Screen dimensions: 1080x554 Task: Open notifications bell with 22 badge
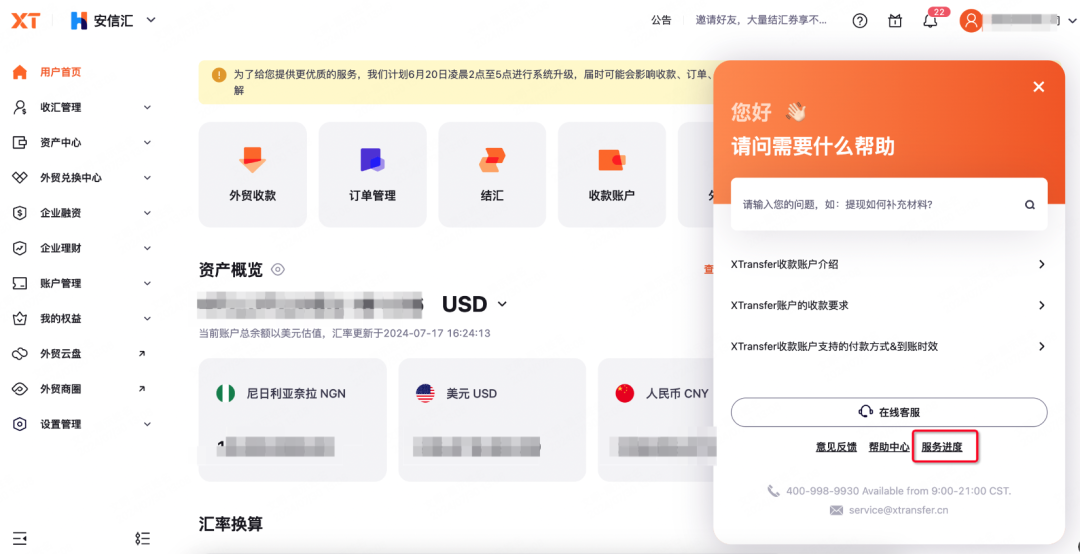pyautogui.click(x=931, y=19)
